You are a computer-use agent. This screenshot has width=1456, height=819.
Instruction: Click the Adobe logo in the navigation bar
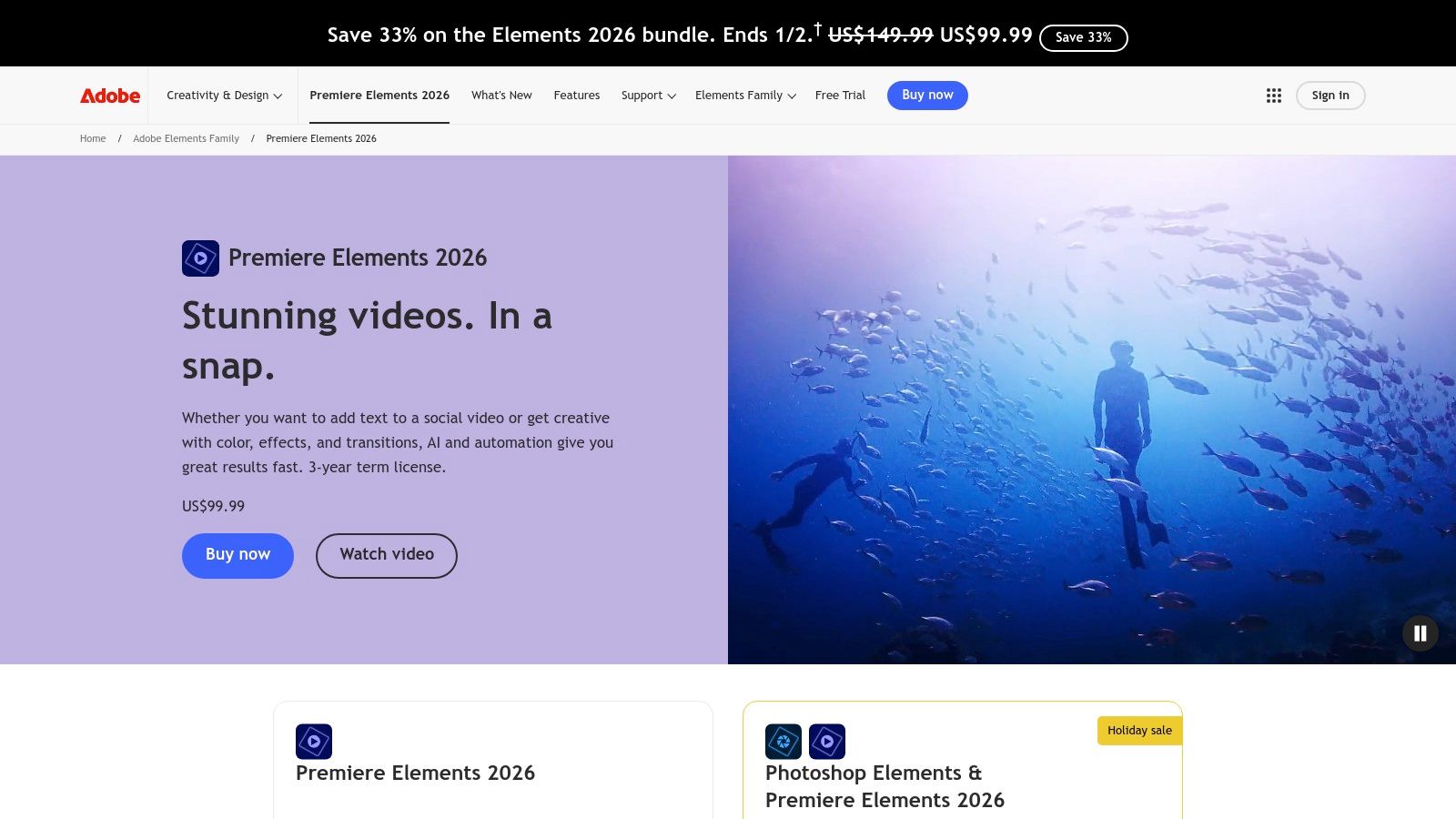coord(109,95)
